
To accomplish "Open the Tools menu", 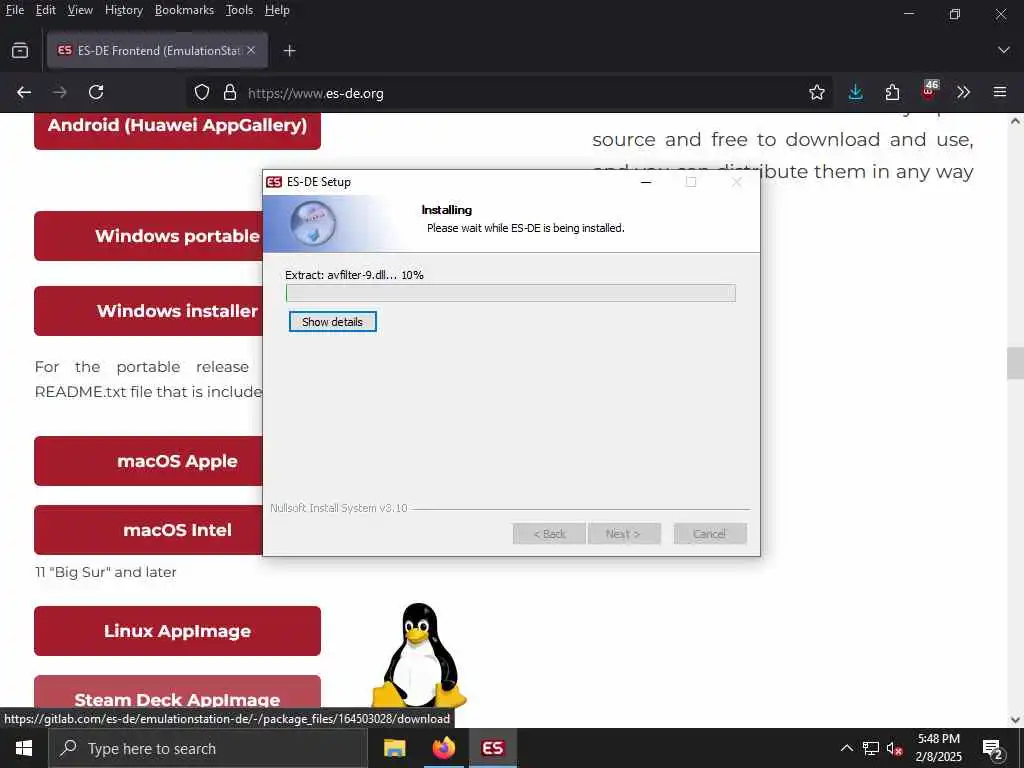I will [239, 10].
